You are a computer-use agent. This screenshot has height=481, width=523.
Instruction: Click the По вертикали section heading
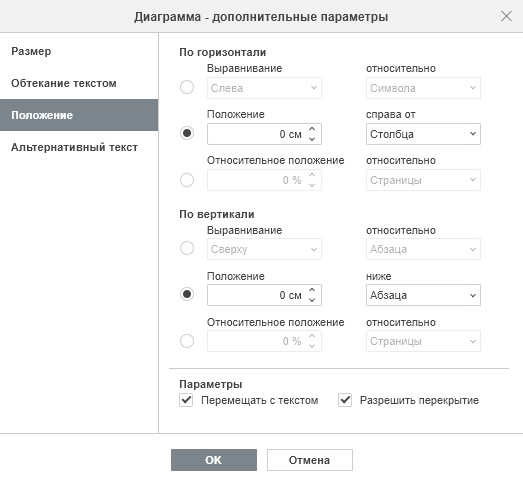[x=217, y=214]
